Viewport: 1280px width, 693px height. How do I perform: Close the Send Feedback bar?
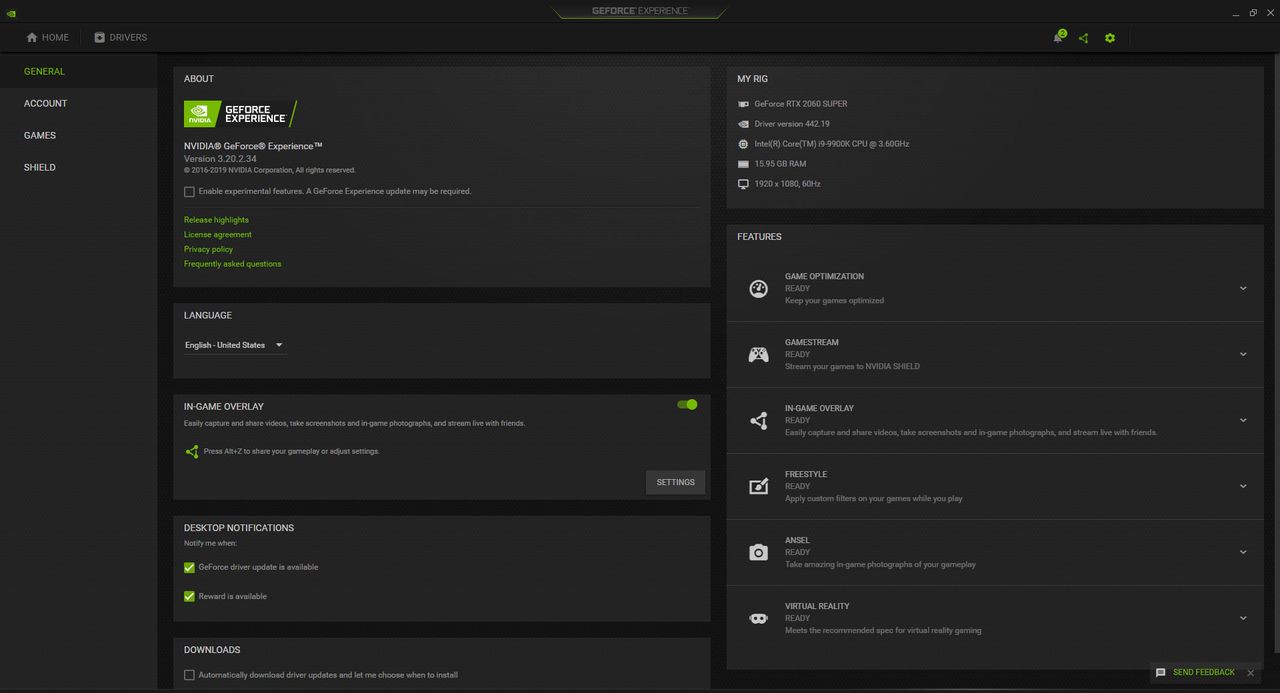point(1251,673)
